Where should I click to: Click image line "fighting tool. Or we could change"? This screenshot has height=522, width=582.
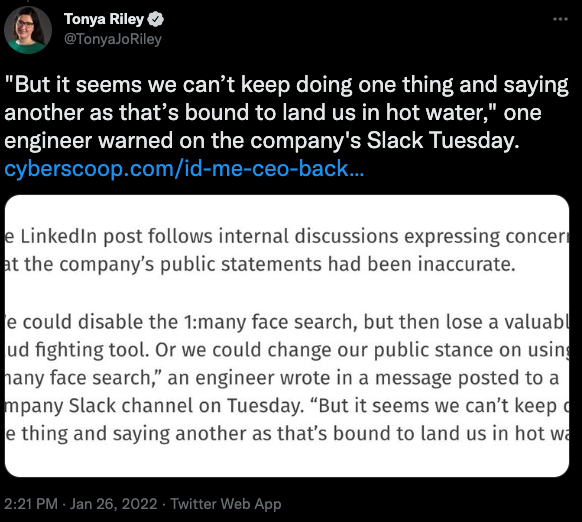(x=287, y=350)
